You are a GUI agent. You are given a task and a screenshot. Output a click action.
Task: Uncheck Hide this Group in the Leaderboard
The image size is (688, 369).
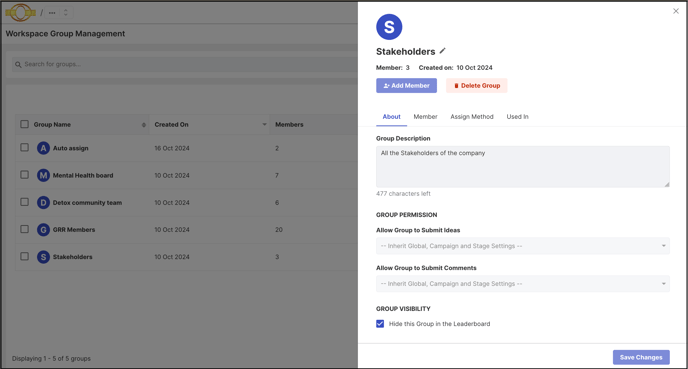pyautogui.click(x=380, y=324)
